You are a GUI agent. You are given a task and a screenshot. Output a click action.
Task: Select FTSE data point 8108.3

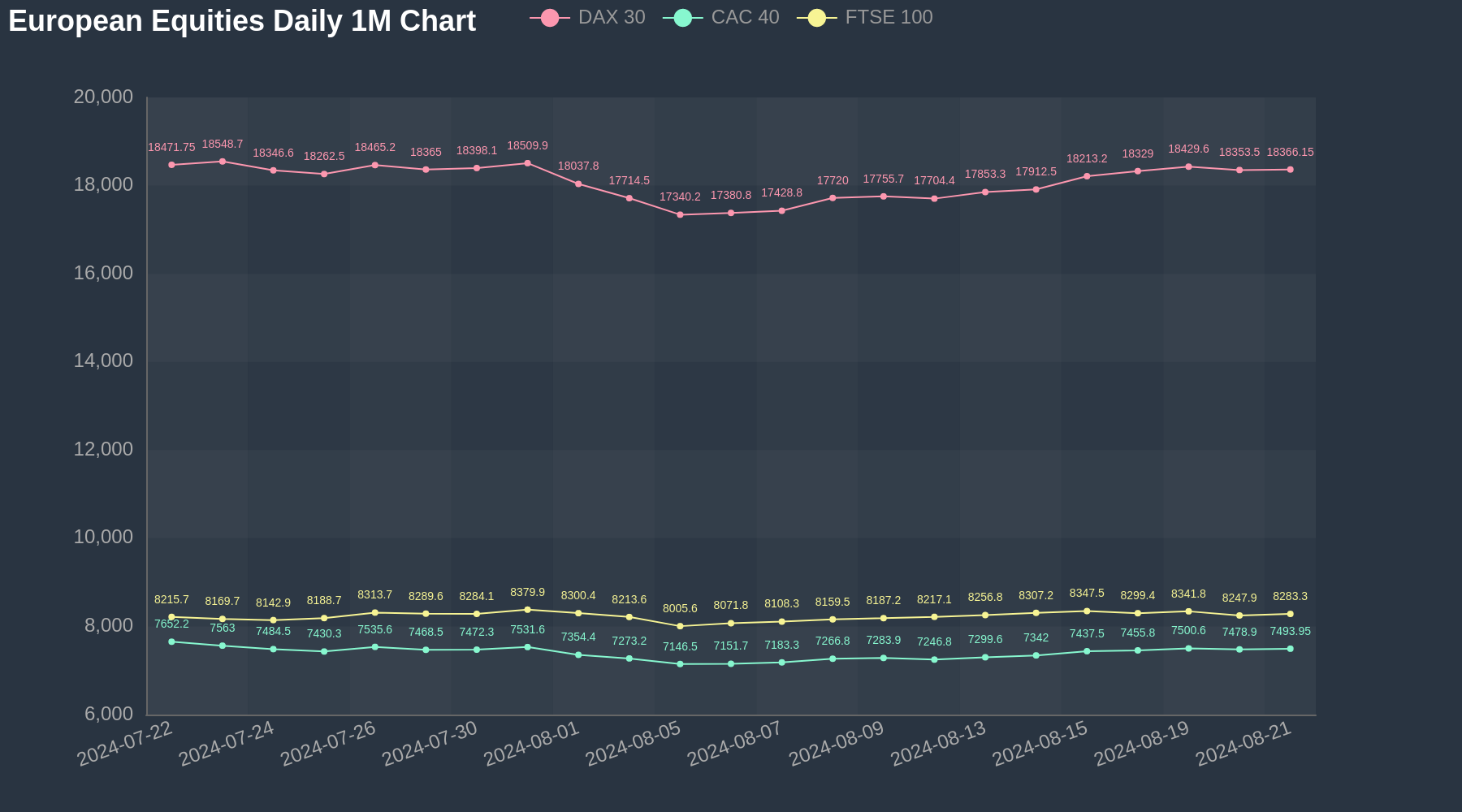pos(782,622)
